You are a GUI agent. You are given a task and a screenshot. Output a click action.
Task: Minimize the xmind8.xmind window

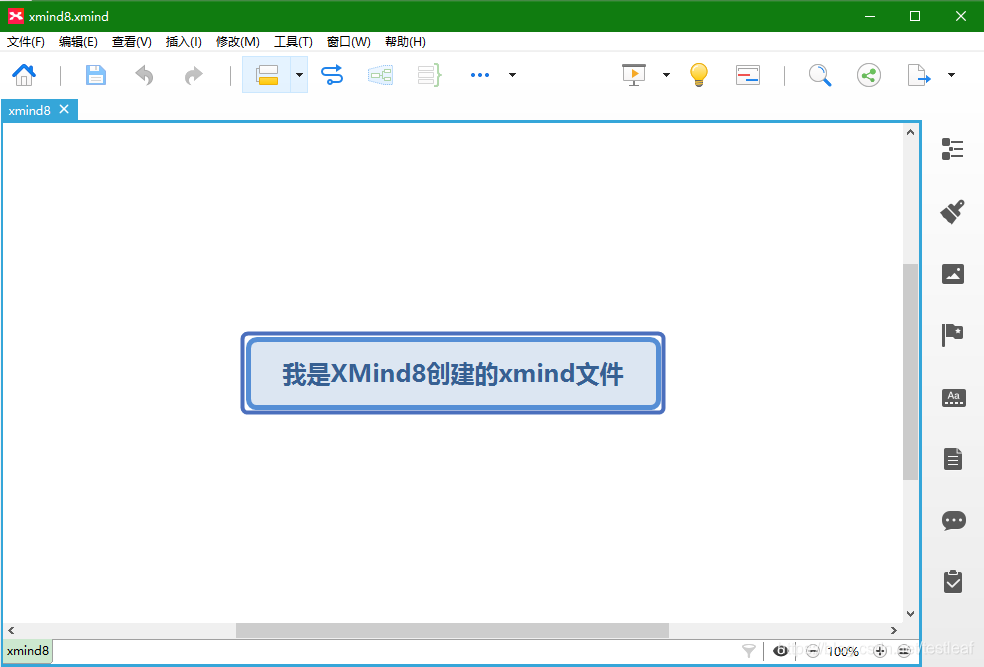pyautogui.click(x=870, y=16)
